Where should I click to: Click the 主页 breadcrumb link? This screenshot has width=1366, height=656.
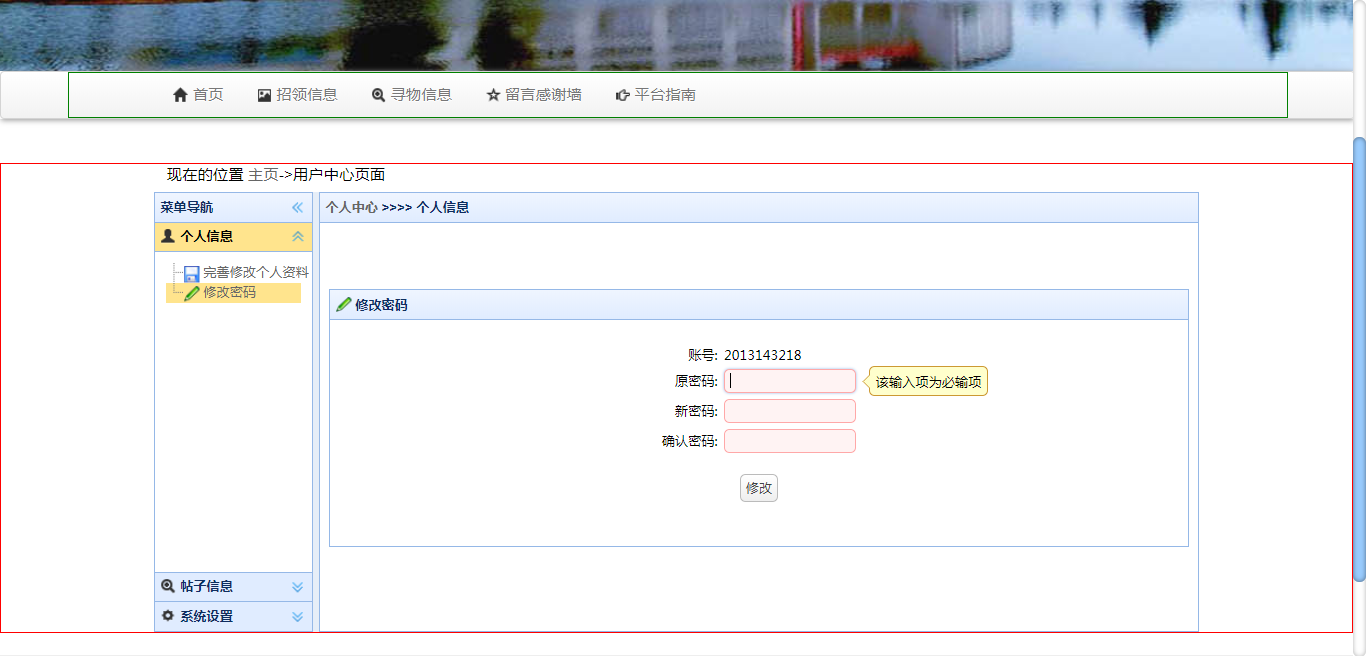(263, 175)
